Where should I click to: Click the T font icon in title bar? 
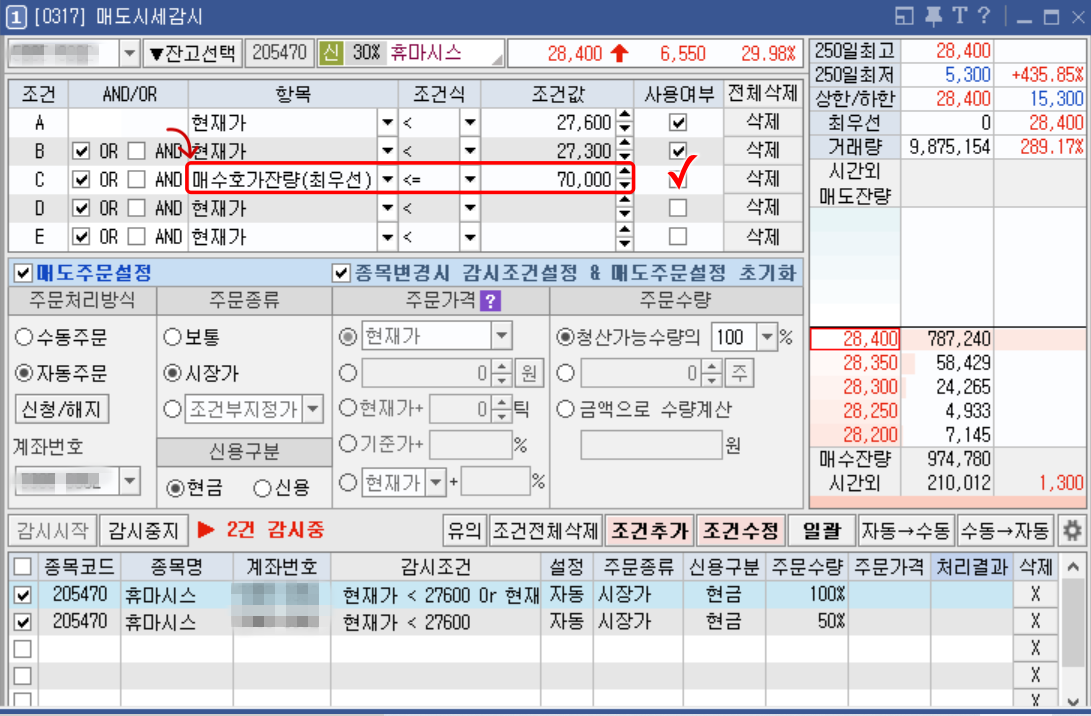959,15
